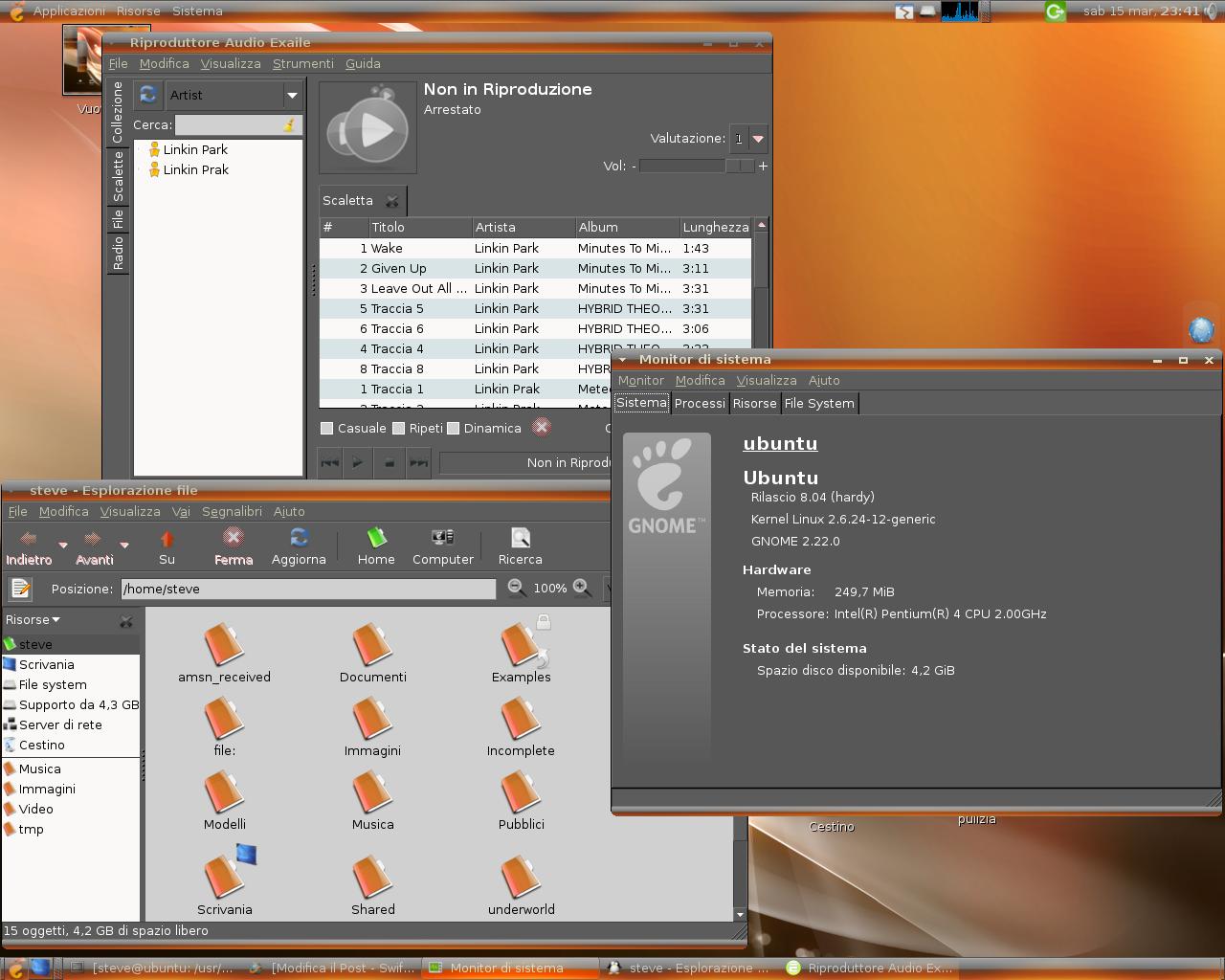Open the Indietro history dropdown arrow
The height and width of the screenshot is (980, 1225).
(x=63, y=545)
